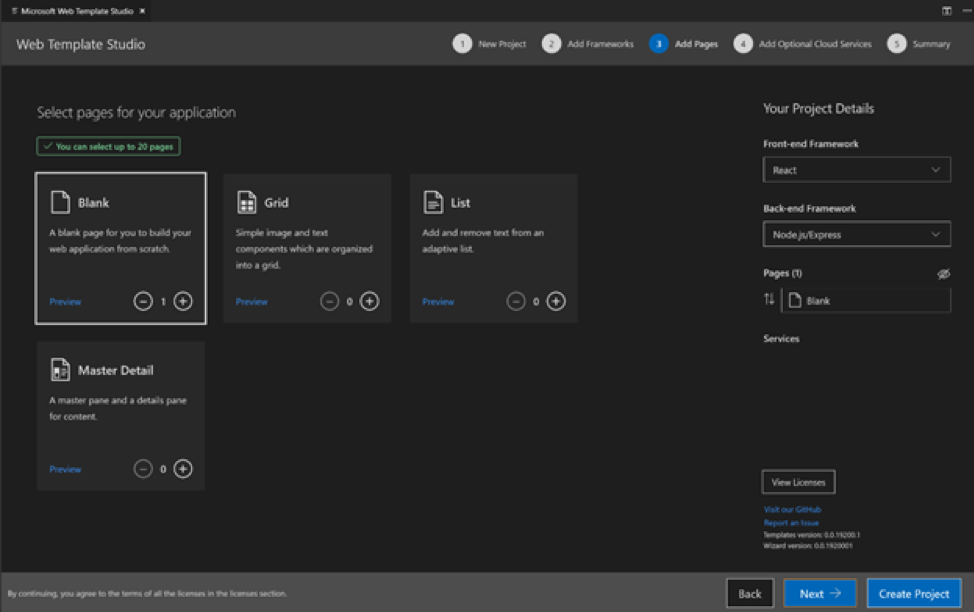Select the List page card
Image resolution: width=974 pixels, height=612 pixels.
pyautogui.click(x=494, y=249)
